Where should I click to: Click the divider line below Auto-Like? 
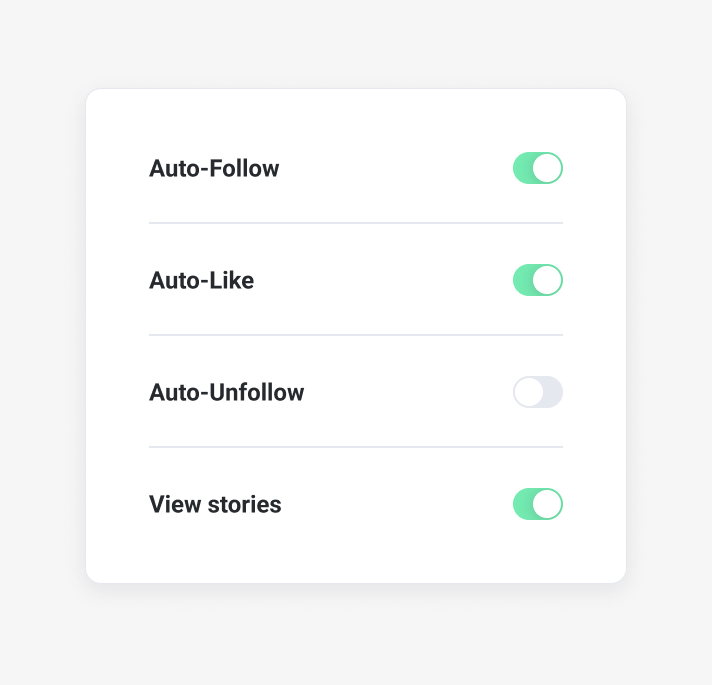tap(356, 335)
